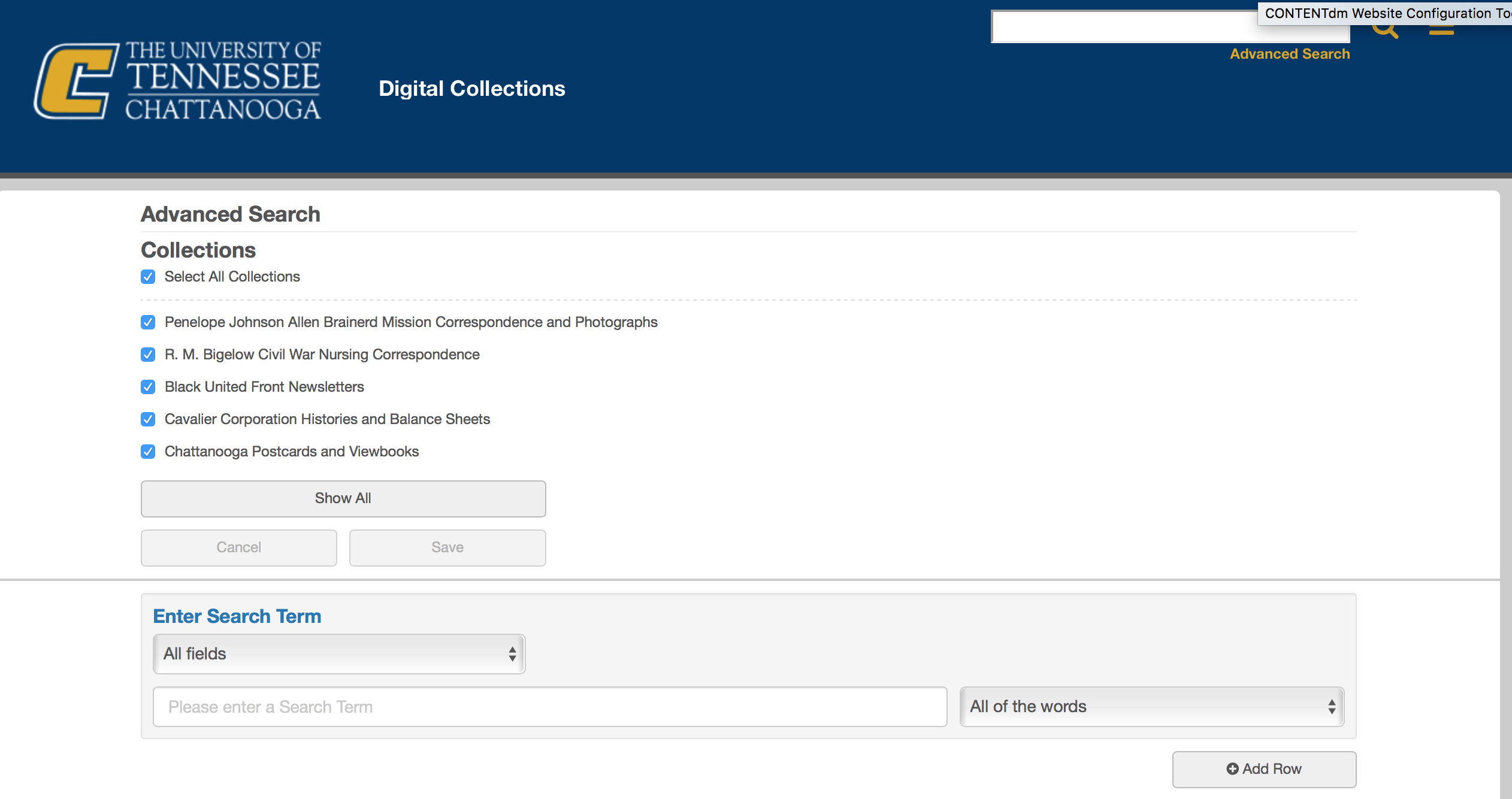
Task: Click the plus icon on Add Row
Action: [1234, 768]
